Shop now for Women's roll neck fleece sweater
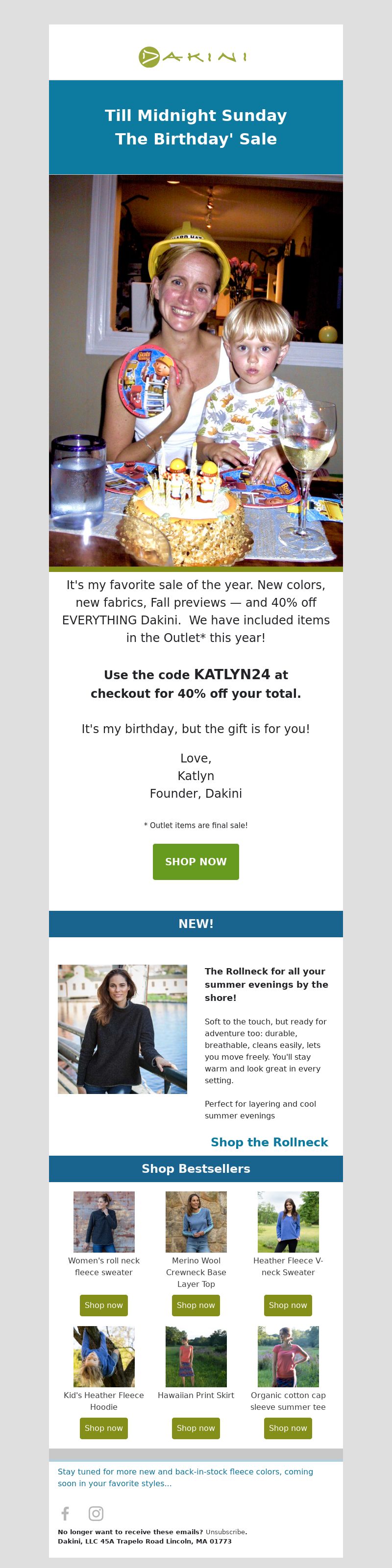This screenshot has height=1568, width=392. (x=103, y=1305)
